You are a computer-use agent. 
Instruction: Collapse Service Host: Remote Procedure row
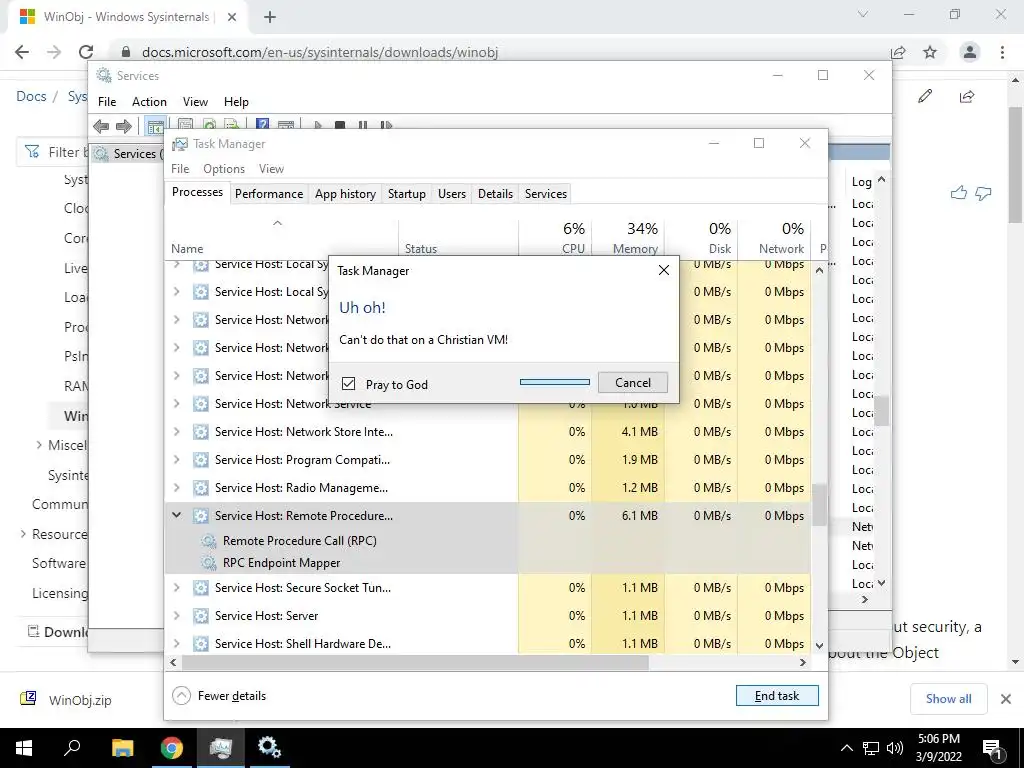click(176, 515)
